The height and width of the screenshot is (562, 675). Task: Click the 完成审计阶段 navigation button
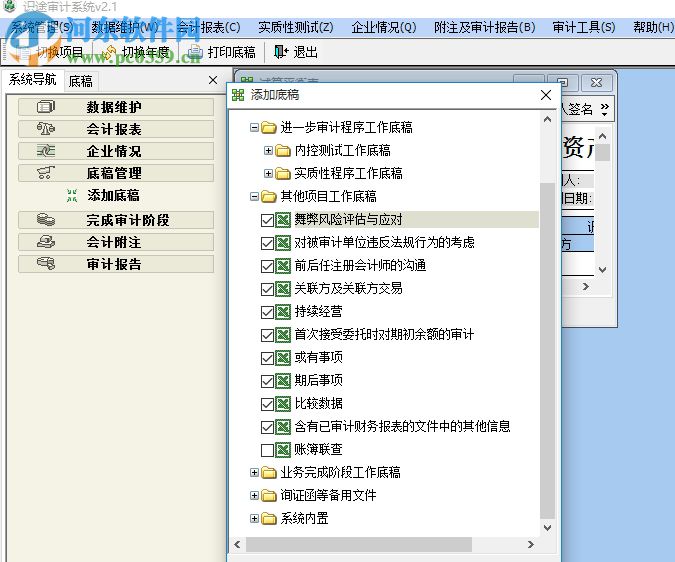click(116, 220)
